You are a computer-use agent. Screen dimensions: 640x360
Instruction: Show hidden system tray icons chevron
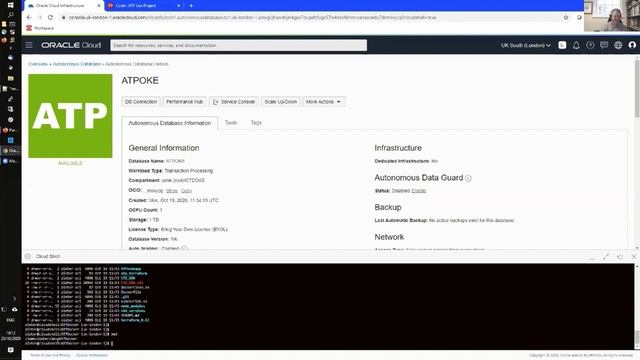coord(14,299)
